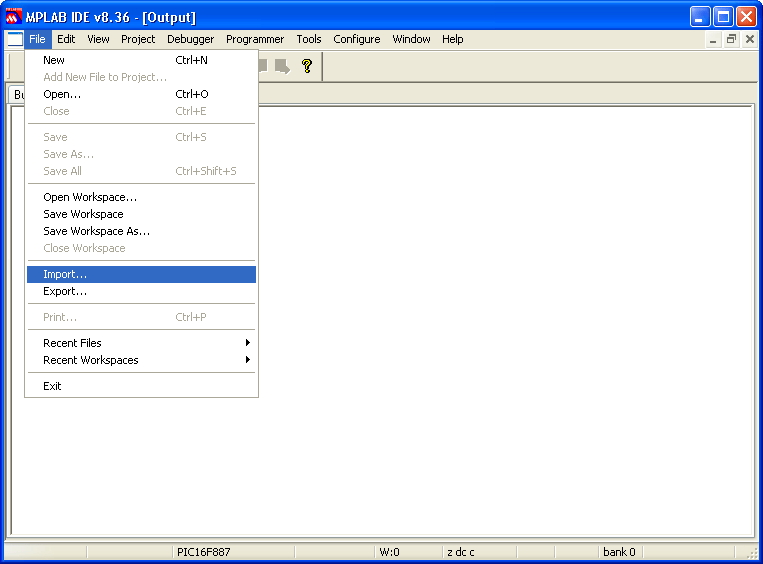Close the open File menu header
This screenshot has width=763, height=564.
click(x=37, y=39)
